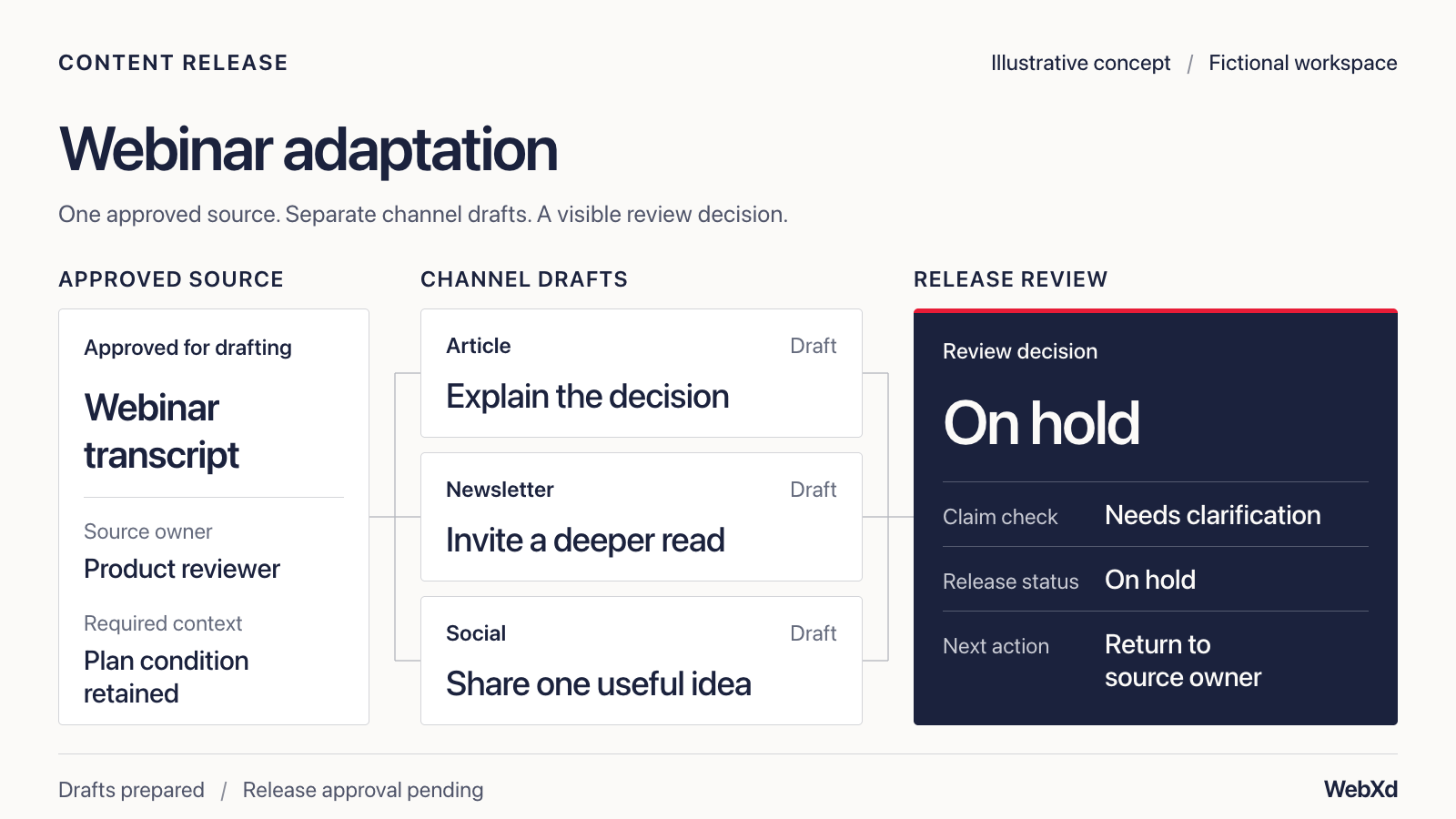Viewport: 1456px width, 819px height.
Task: Click the 'Invite a deeper read' headline
Action: (585, 541)
